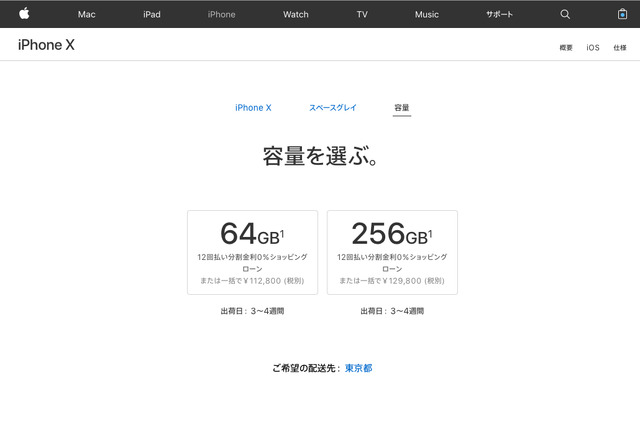Choose the 256GB capacity option
The image size is (640, 426).
pyautogui.click(x=392, y=252)
